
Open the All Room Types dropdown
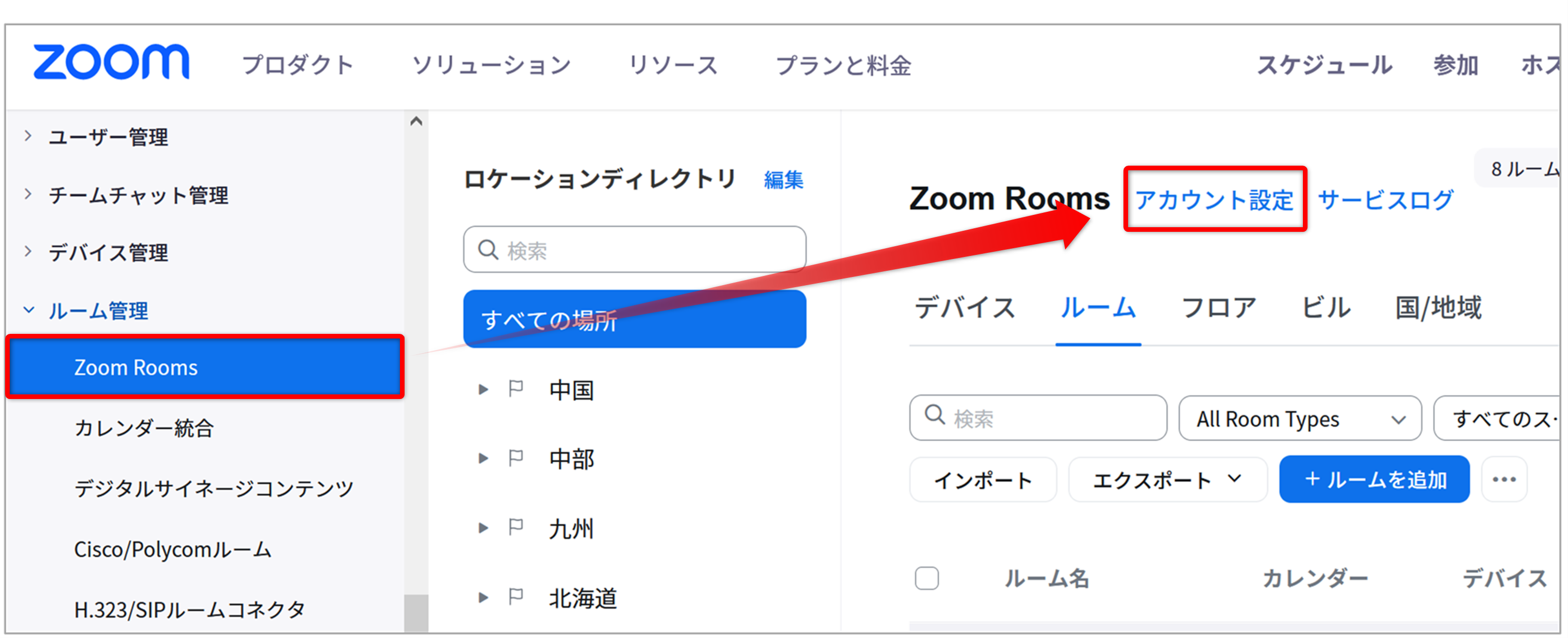1300,418
